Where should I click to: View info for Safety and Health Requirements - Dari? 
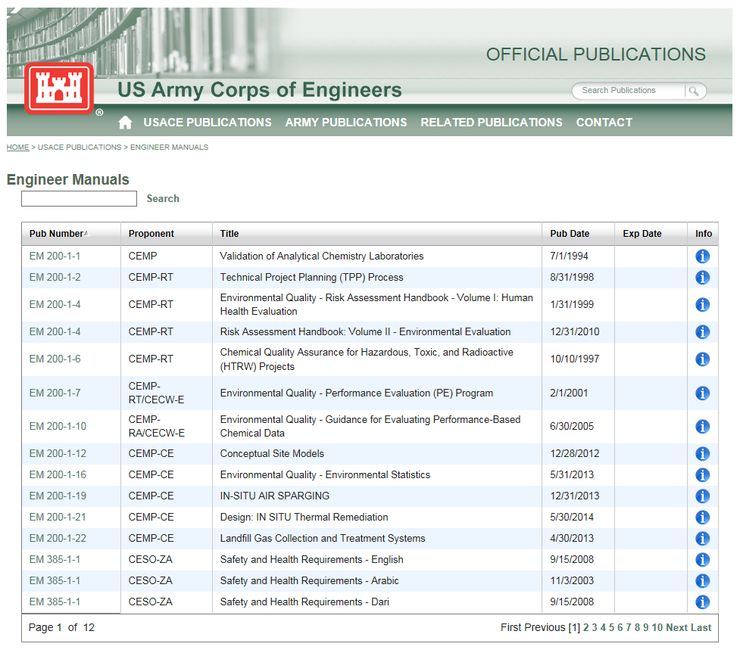(x=702, y=602)
